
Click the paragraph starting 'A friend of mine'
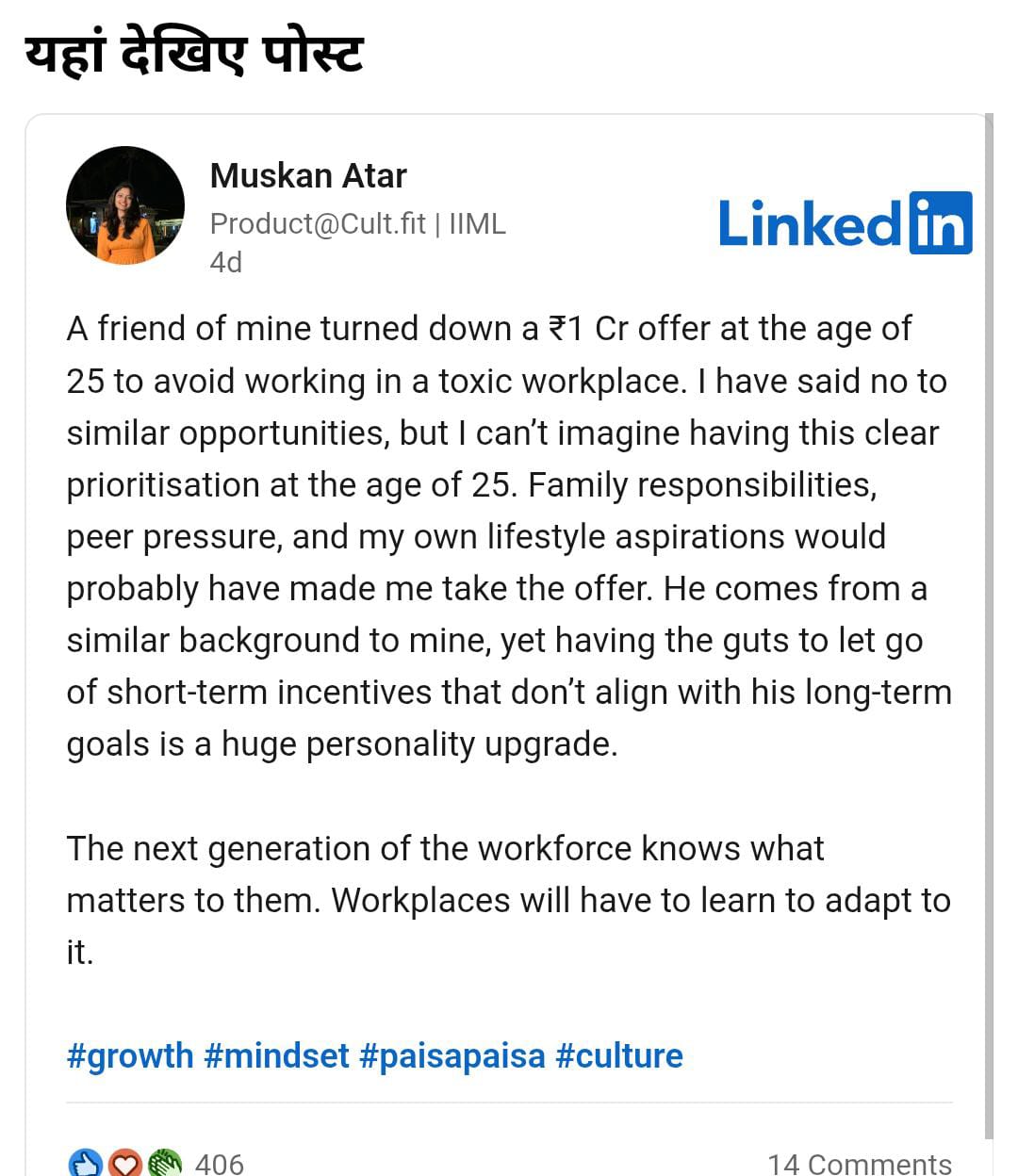pos(509,536)
